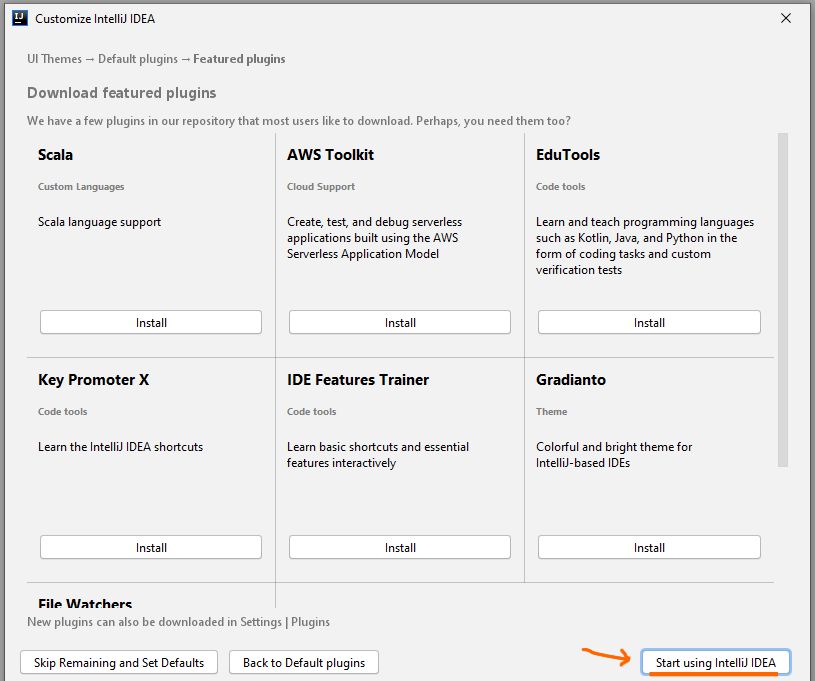Install the Gradianto theme

click(649, 547)
